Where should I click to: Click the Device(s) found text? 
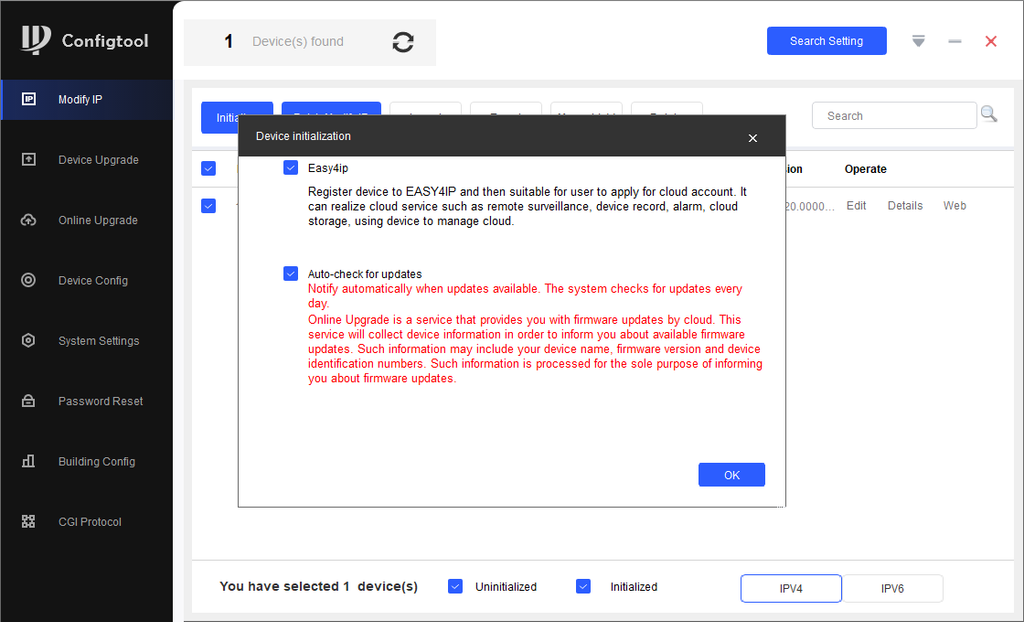[x=298, y=42]
